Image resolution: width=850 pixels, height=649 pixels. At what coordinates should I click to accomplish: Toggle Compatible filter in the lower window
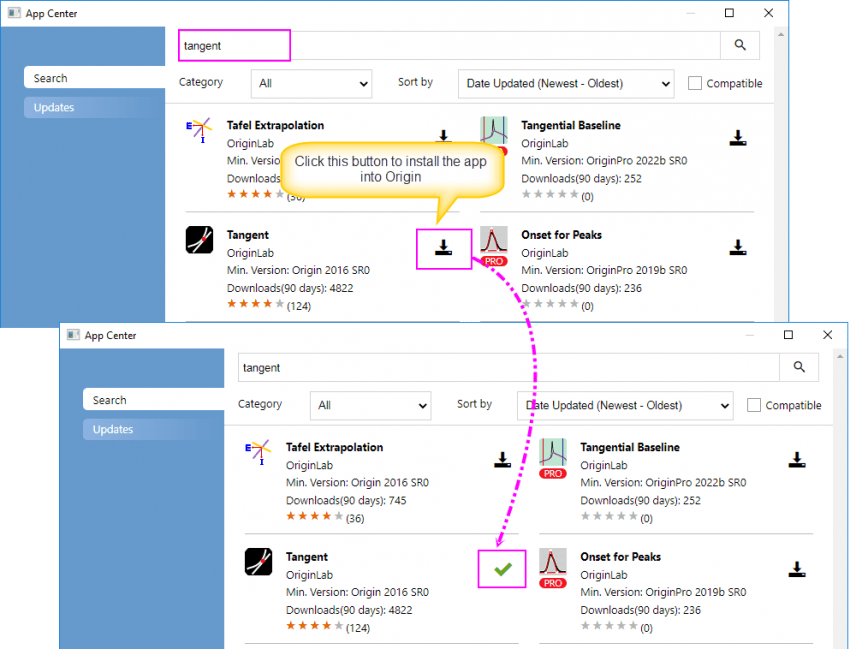click(x=753, y=405)
